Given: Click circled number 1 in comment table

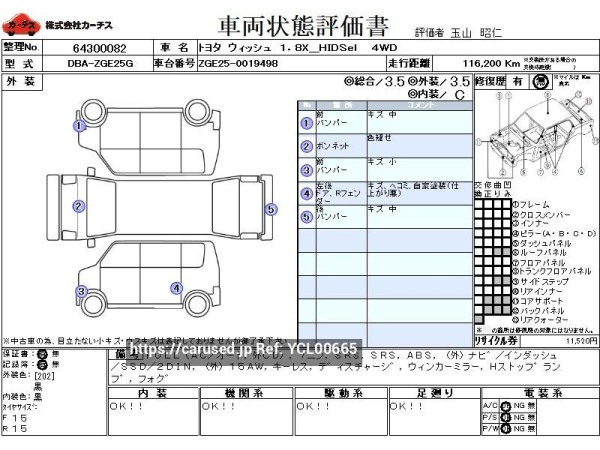Looking at the screenshot, I should 306,123.
